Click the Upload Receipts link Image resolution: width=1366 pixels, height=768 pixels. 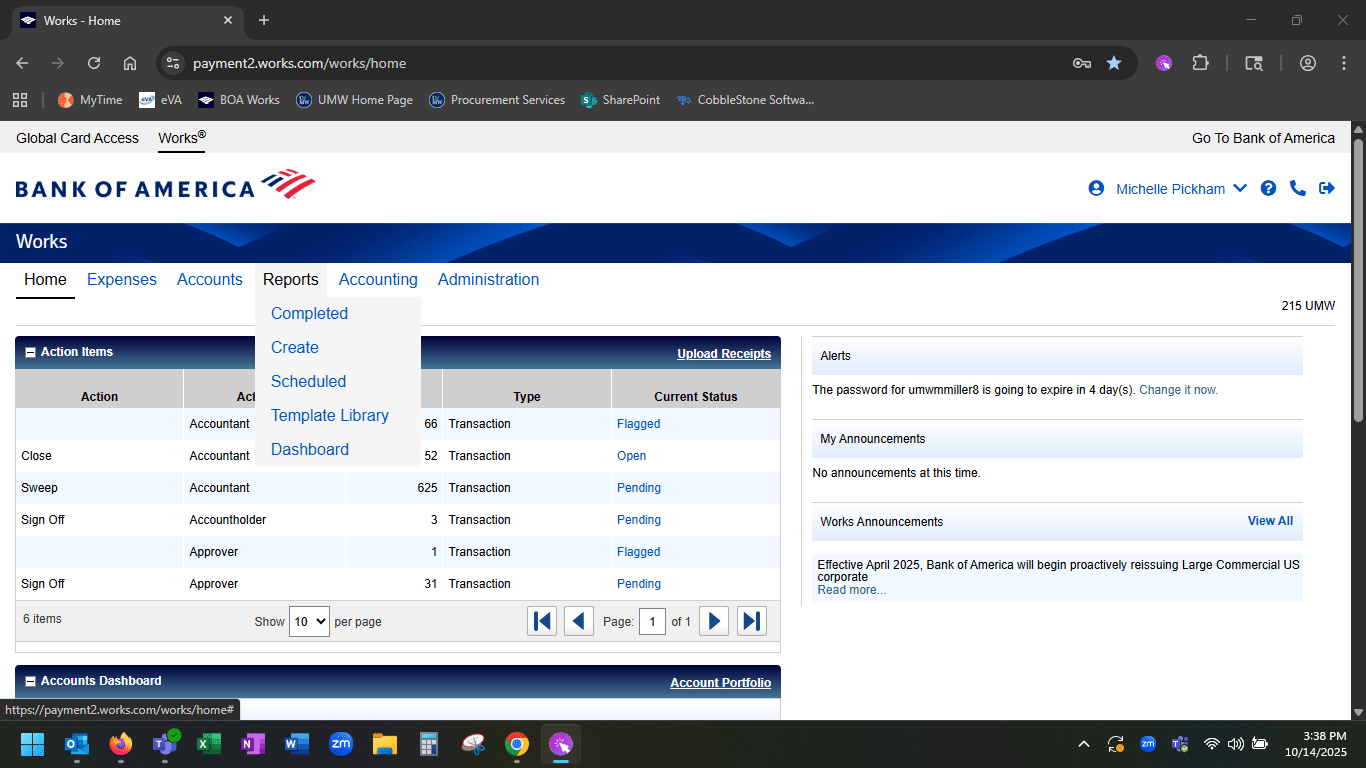click(x=724, y=354)
